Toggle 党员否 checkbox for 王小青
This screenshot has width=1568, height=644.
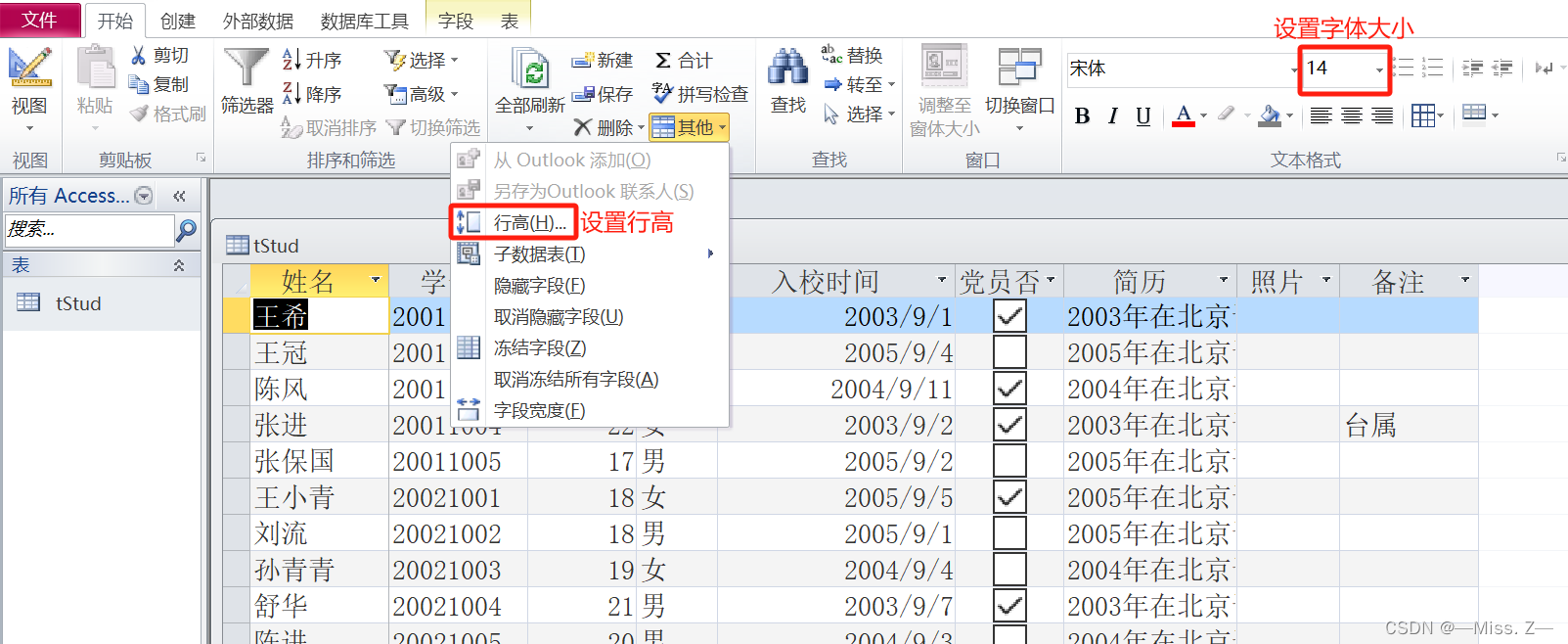[1009, 497]
